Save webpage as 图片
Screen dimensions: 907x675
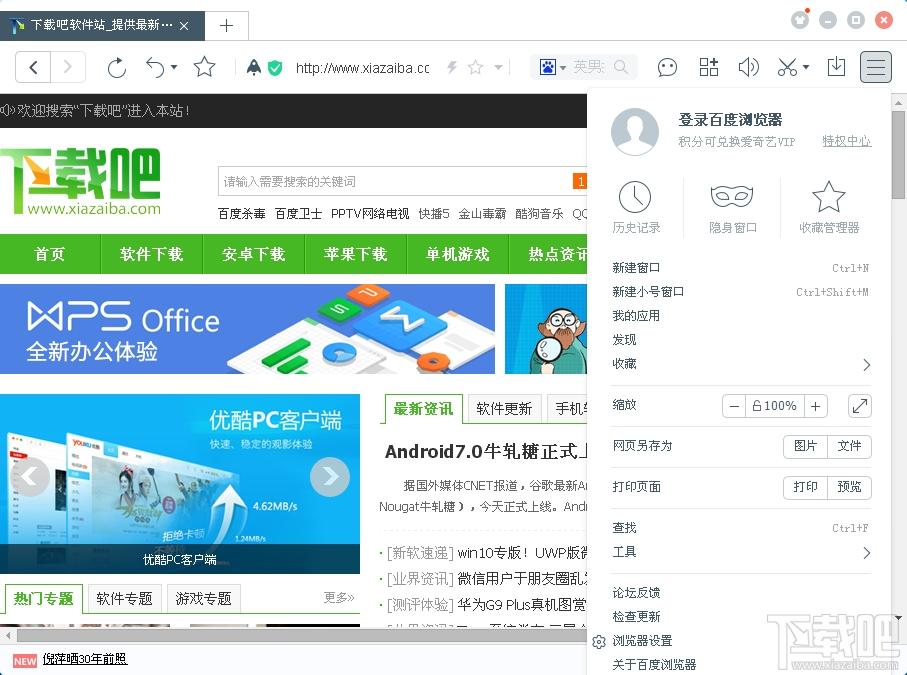point(806,447)
